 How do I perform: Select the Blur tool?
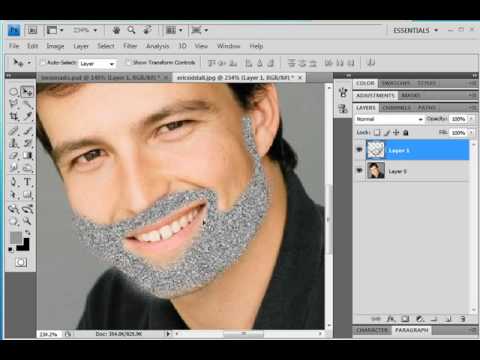14,167
